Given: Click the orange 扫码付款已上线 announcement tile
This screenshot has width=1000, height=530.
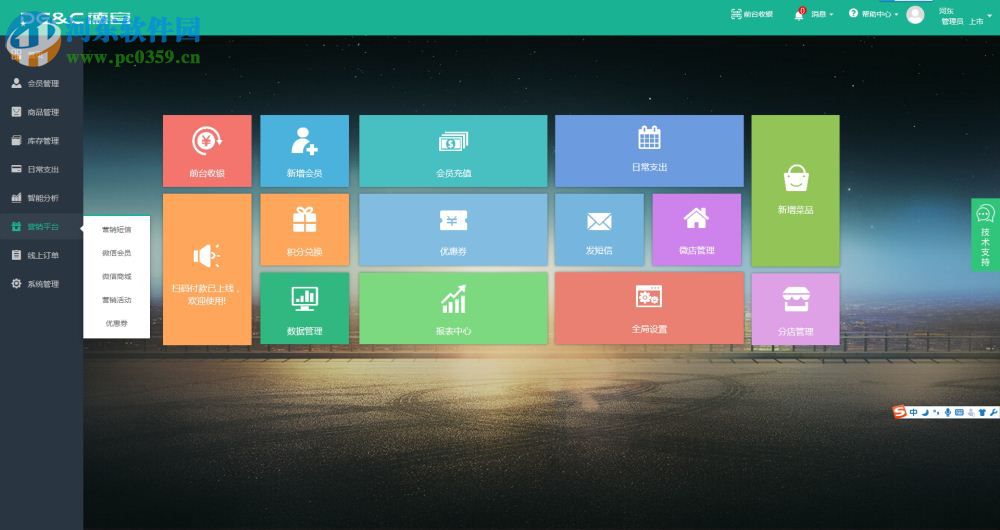Looking at the screenshot, I should pyautogui.click(x=207, y=269).
